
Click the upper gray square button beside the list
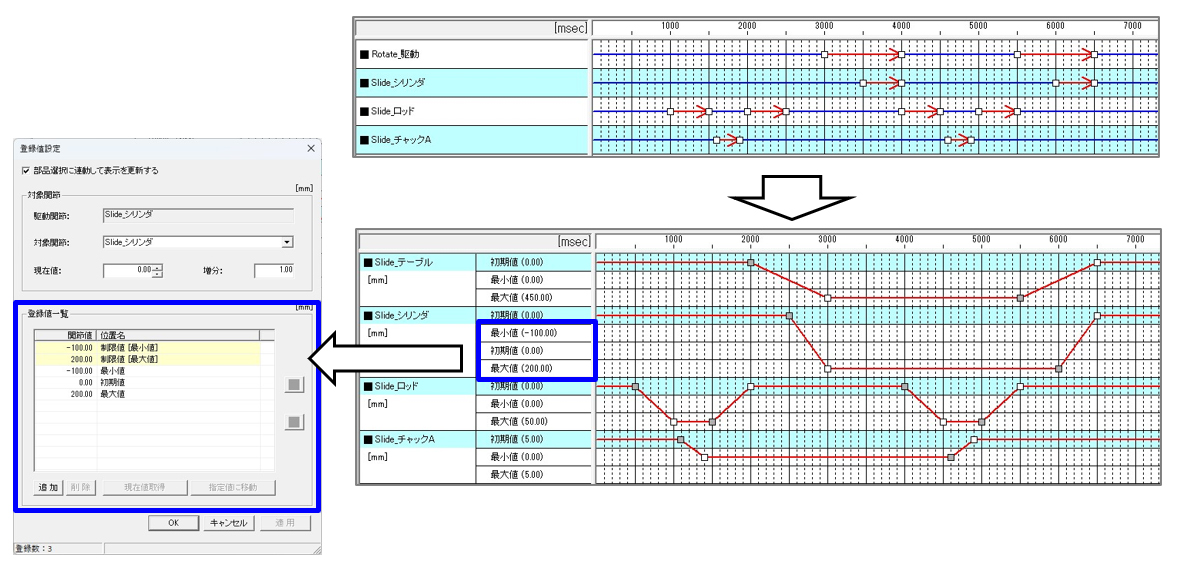pos(293,384)
